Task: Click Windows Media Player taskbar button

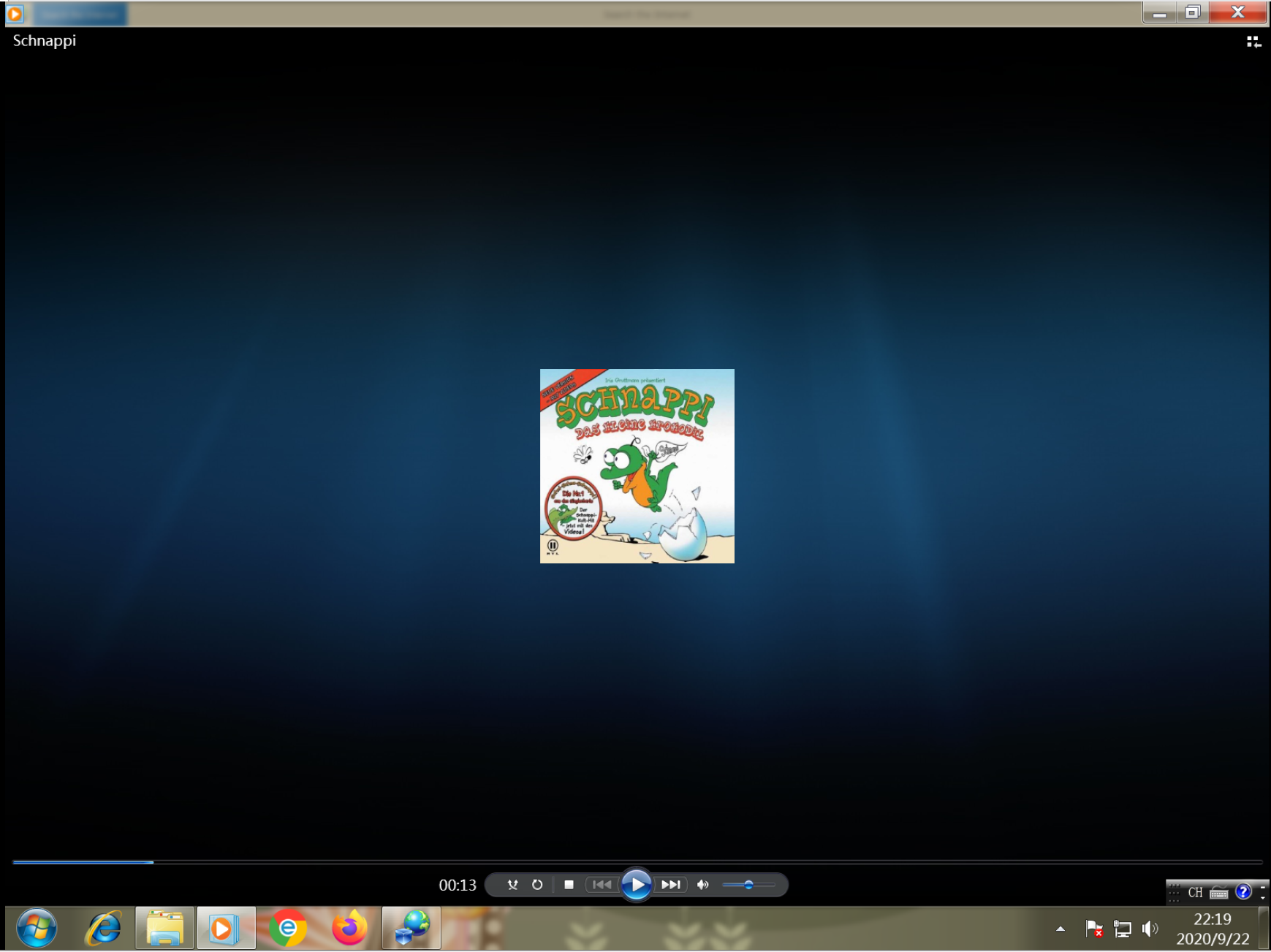Action: (x=226, y=929)
